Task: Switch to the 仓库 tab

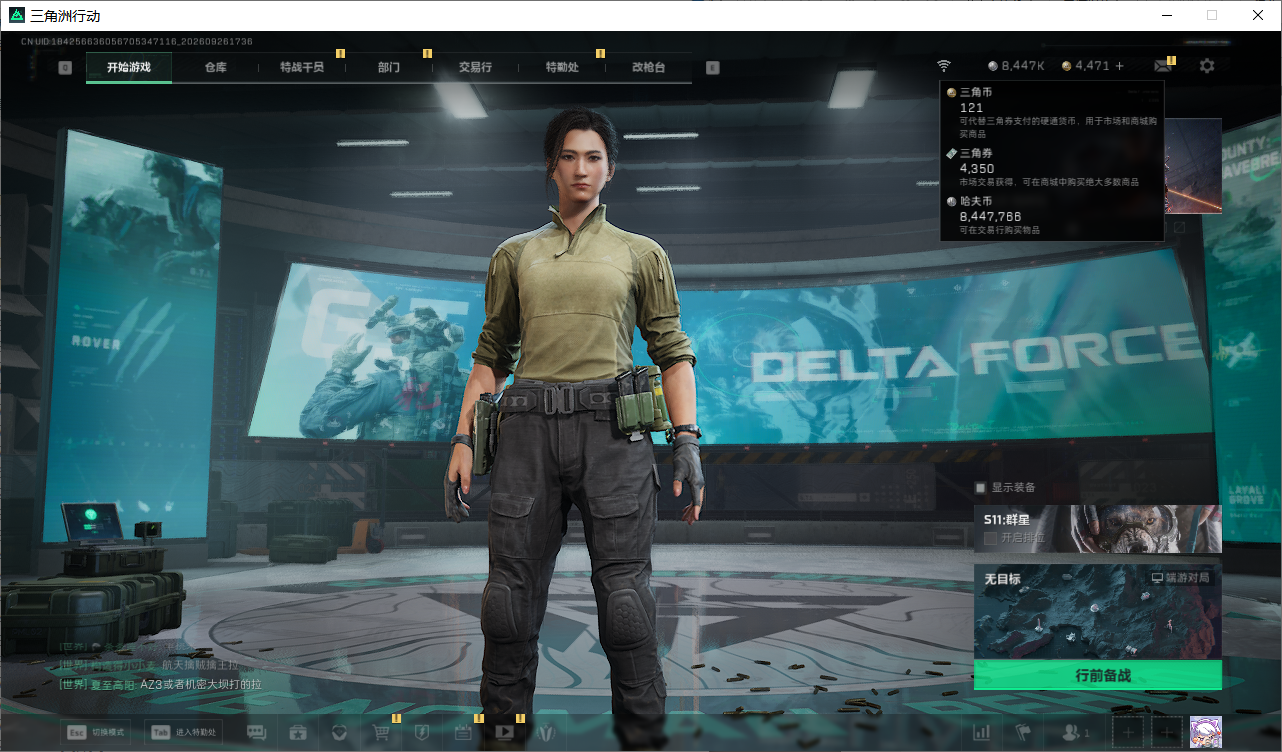Action: 215,67
